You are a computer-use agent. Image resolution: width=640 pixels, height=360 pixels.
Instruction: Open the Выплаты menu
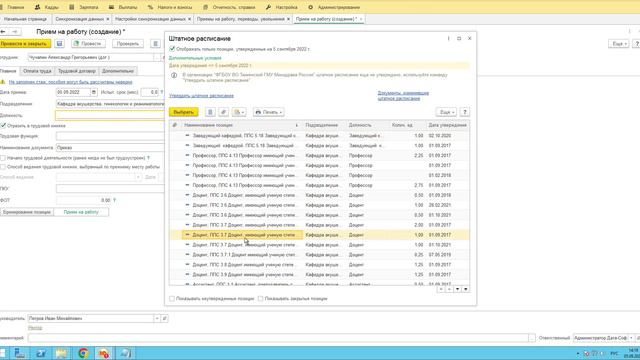point(123,7)
